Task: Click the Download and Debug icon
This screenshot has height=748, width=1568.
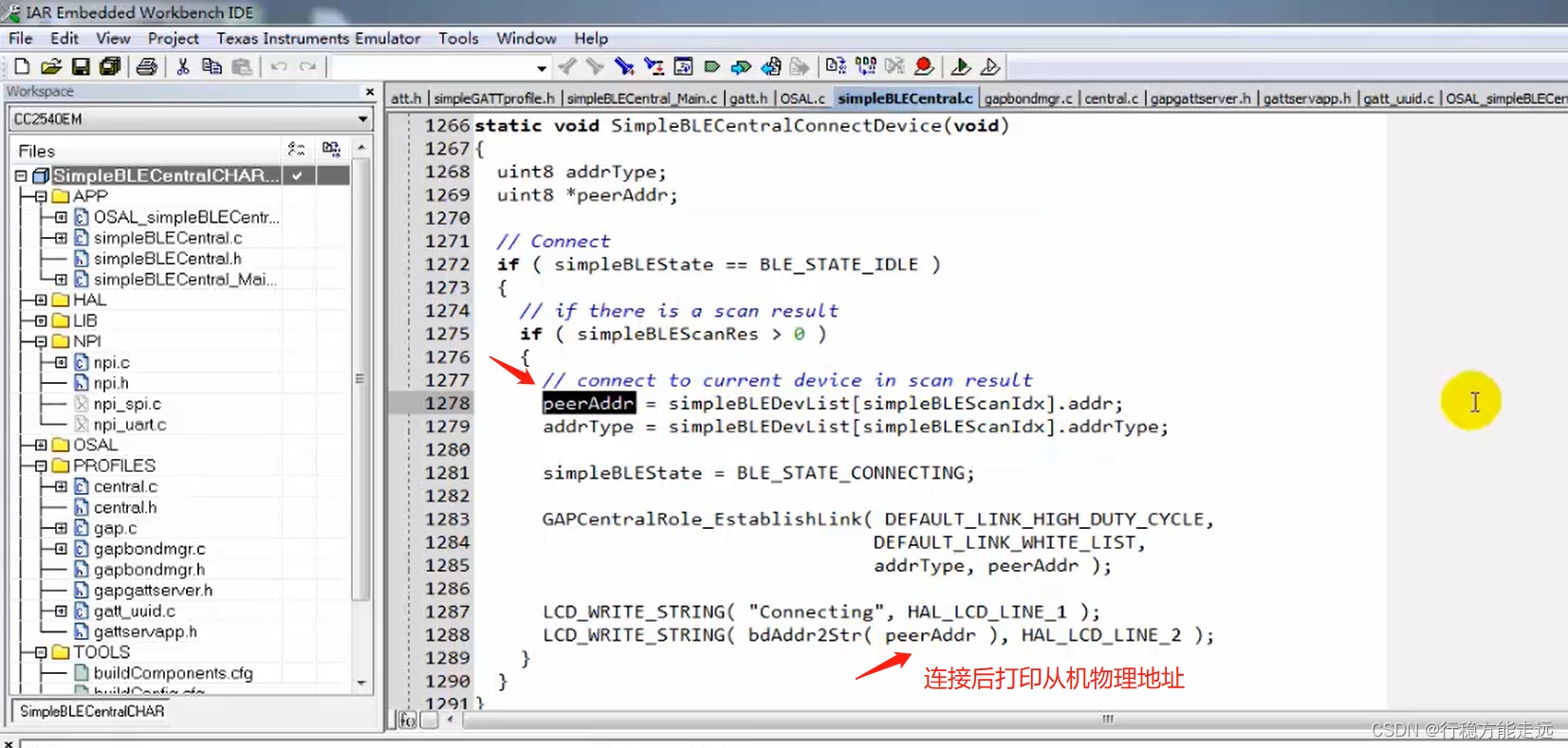Action: coord(961,66)
